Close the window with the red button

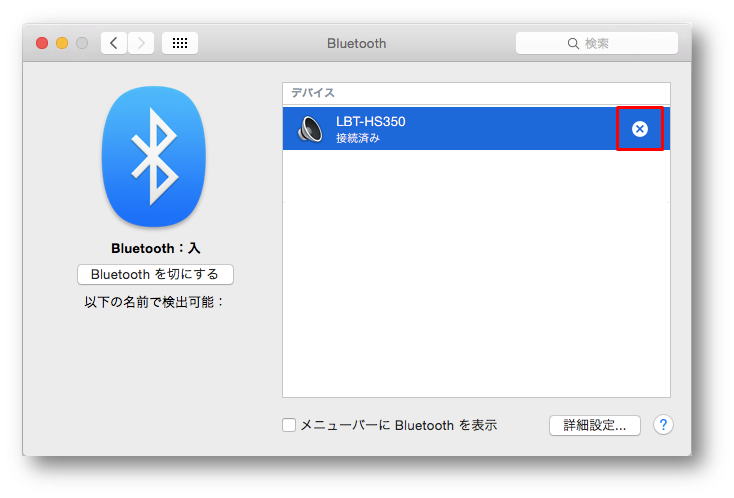(42, 43)
